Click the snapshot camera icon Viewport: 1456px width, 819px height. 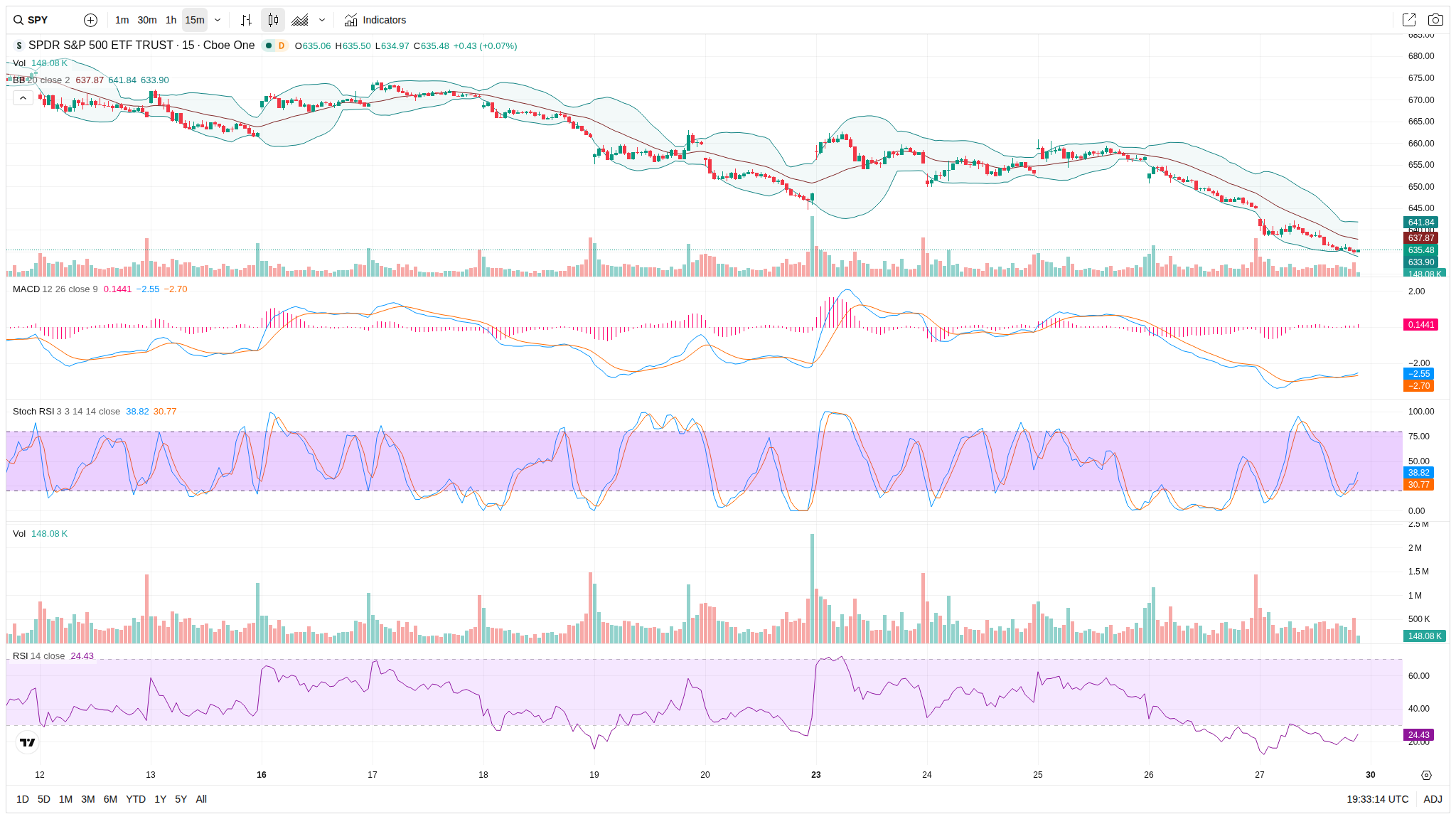[x=1435, y=20]
